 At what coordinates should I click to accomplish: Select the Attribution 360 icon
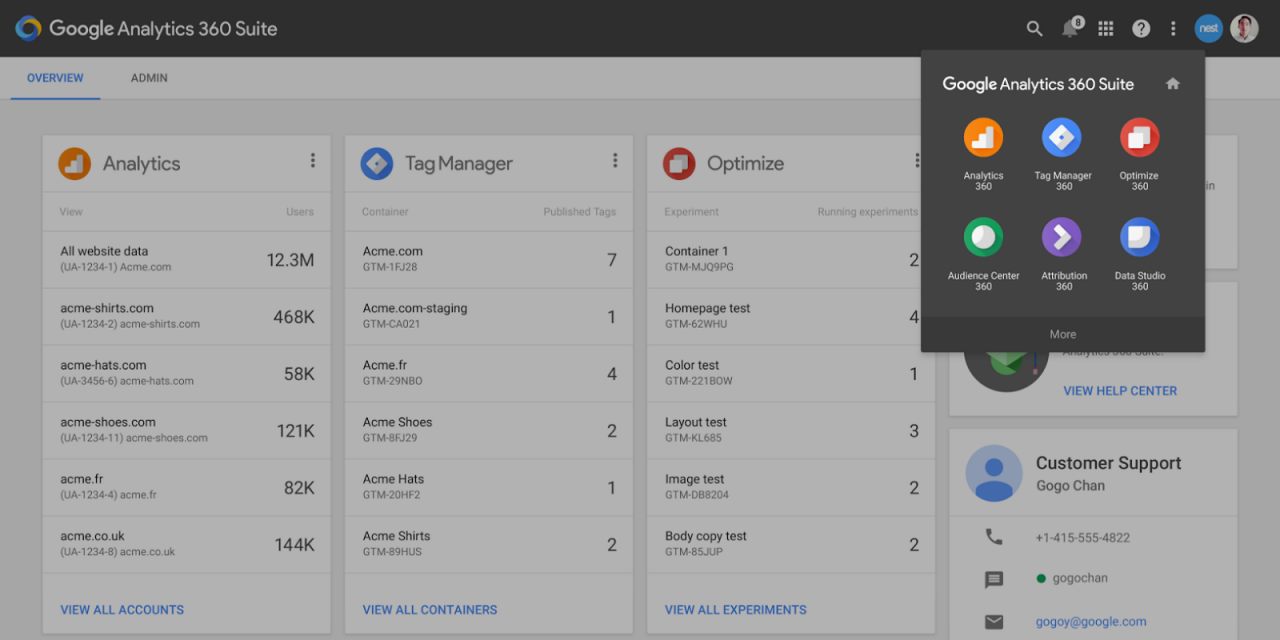1062,238
